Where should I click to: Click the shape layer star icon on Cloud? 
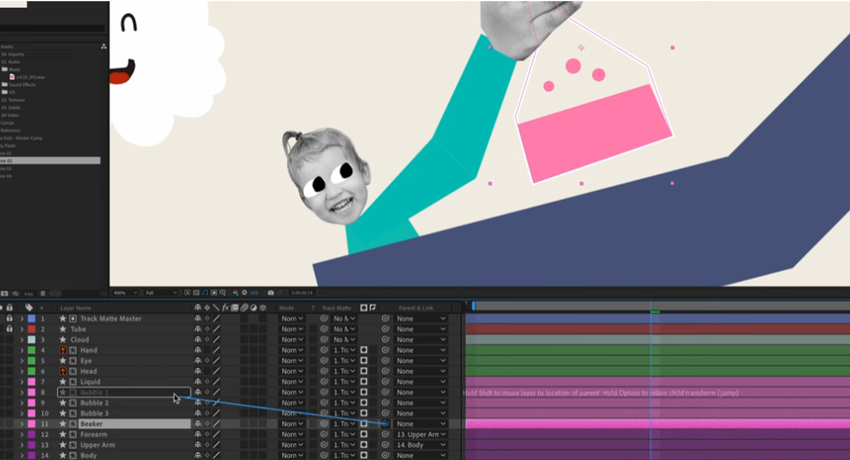(x=63, y=340)
